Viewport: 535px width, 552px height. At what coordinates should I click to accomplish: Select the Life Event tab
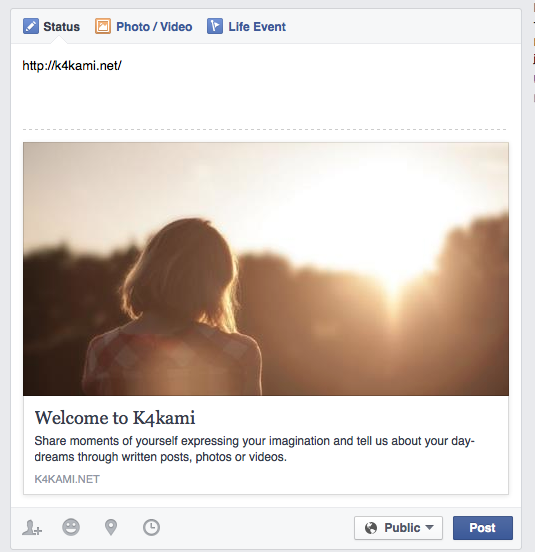tap(246, 26)
